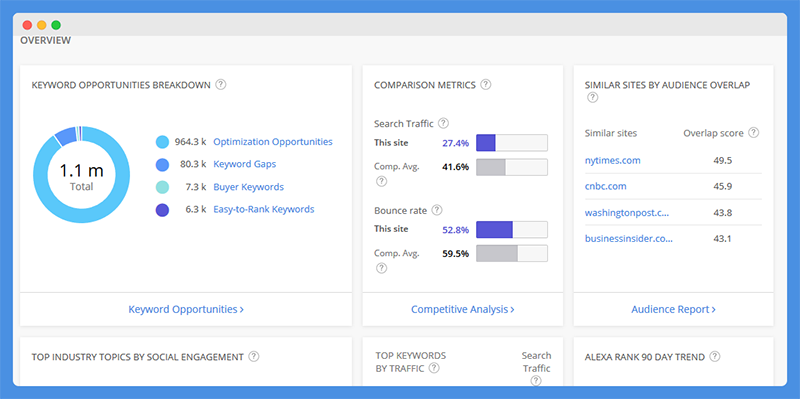Click the Optimization Opportunities light blue swatch
This screenshot has height=399, width=800.
(x=162, y=142)
